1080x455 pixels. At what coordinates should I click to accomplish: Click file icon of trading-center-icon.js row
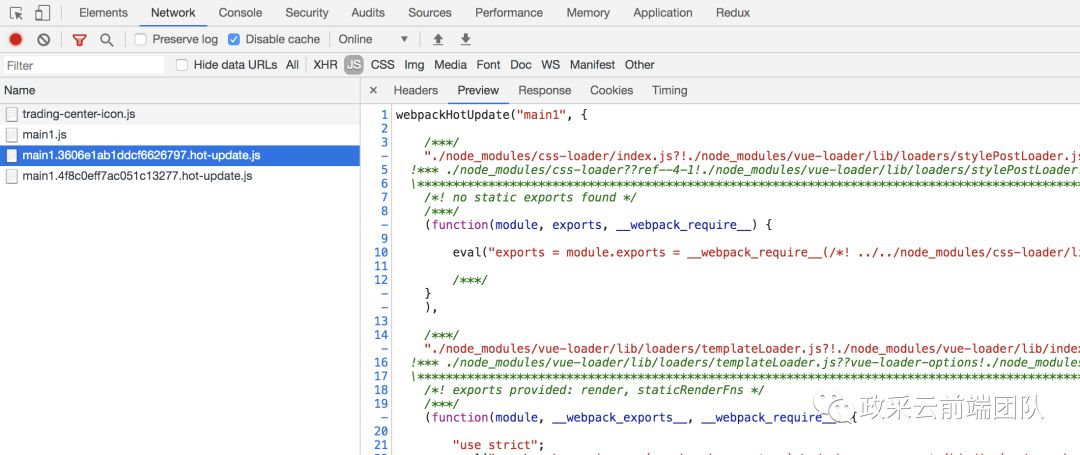click(11, 114)
